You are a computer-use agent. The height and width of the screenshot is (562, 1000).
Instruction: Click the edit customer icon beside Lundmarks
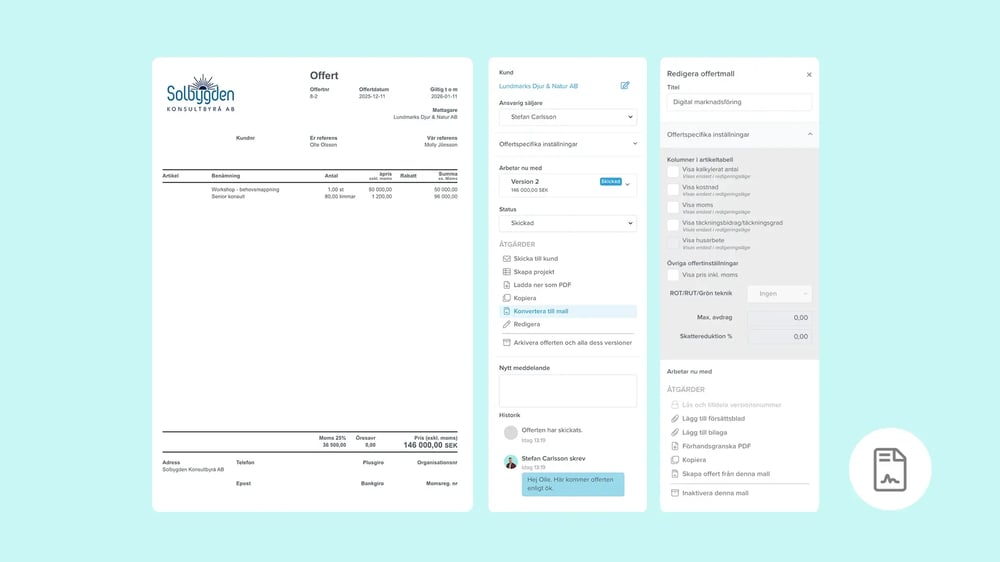(625, 86)
